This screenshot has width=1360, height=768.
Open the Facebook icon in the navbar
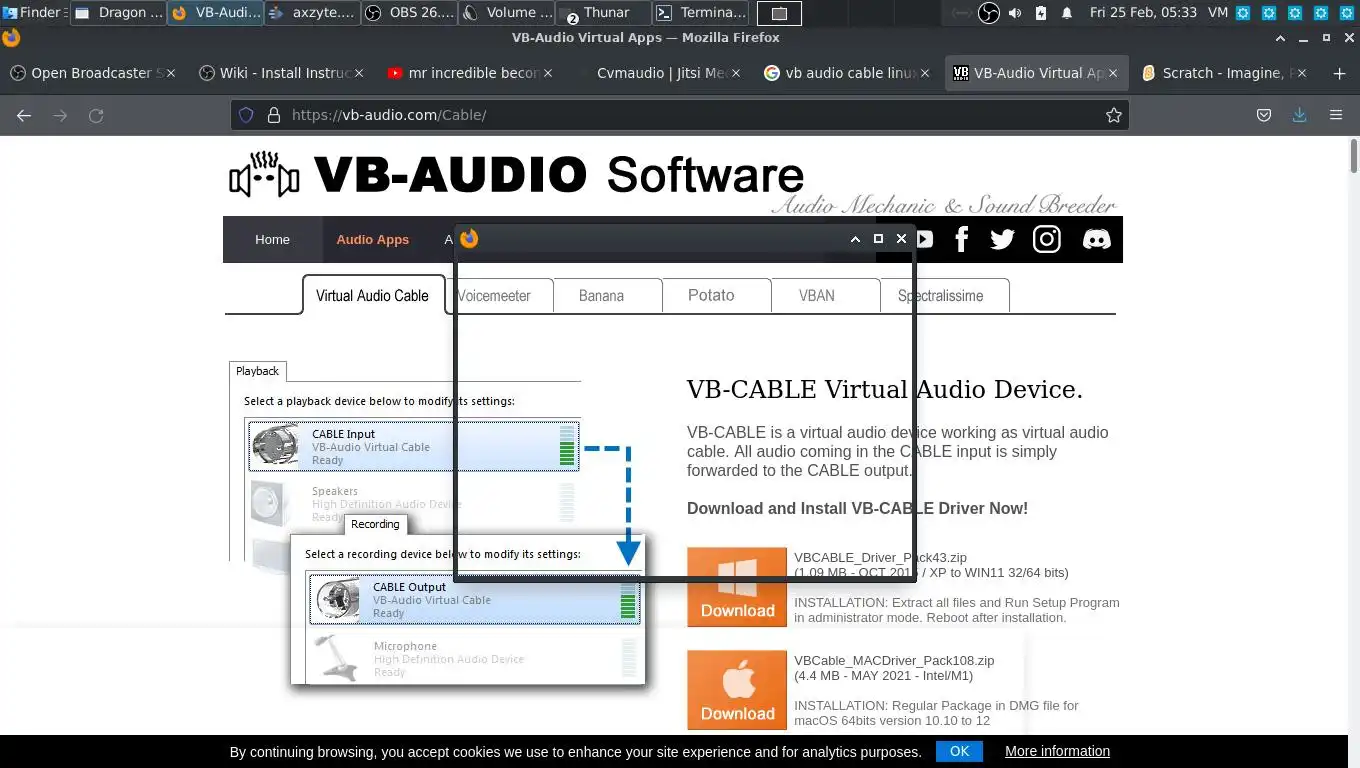pos(961,239)
